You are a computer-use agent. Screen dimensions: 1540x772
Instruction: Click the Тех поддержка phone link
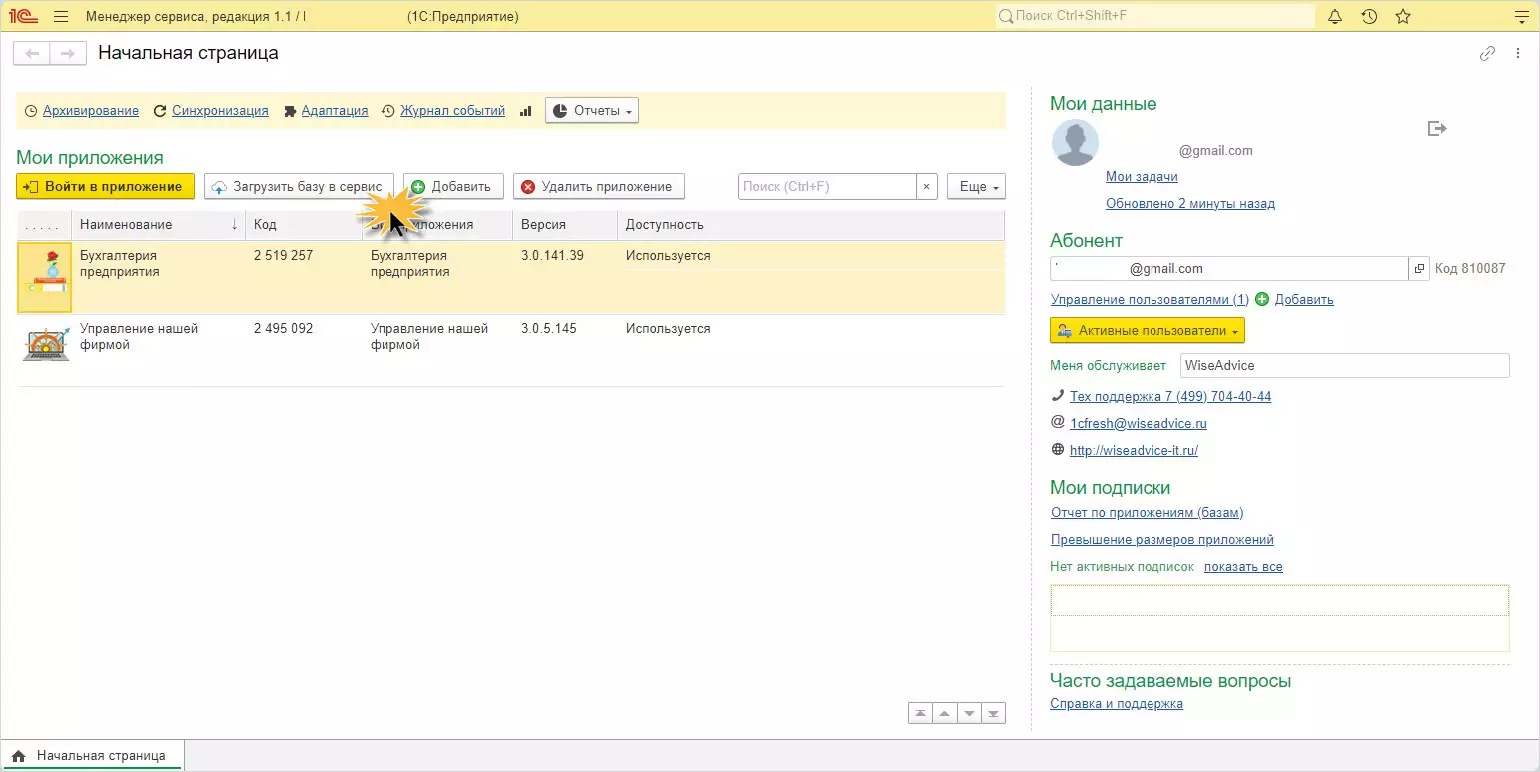point(1171,397)
